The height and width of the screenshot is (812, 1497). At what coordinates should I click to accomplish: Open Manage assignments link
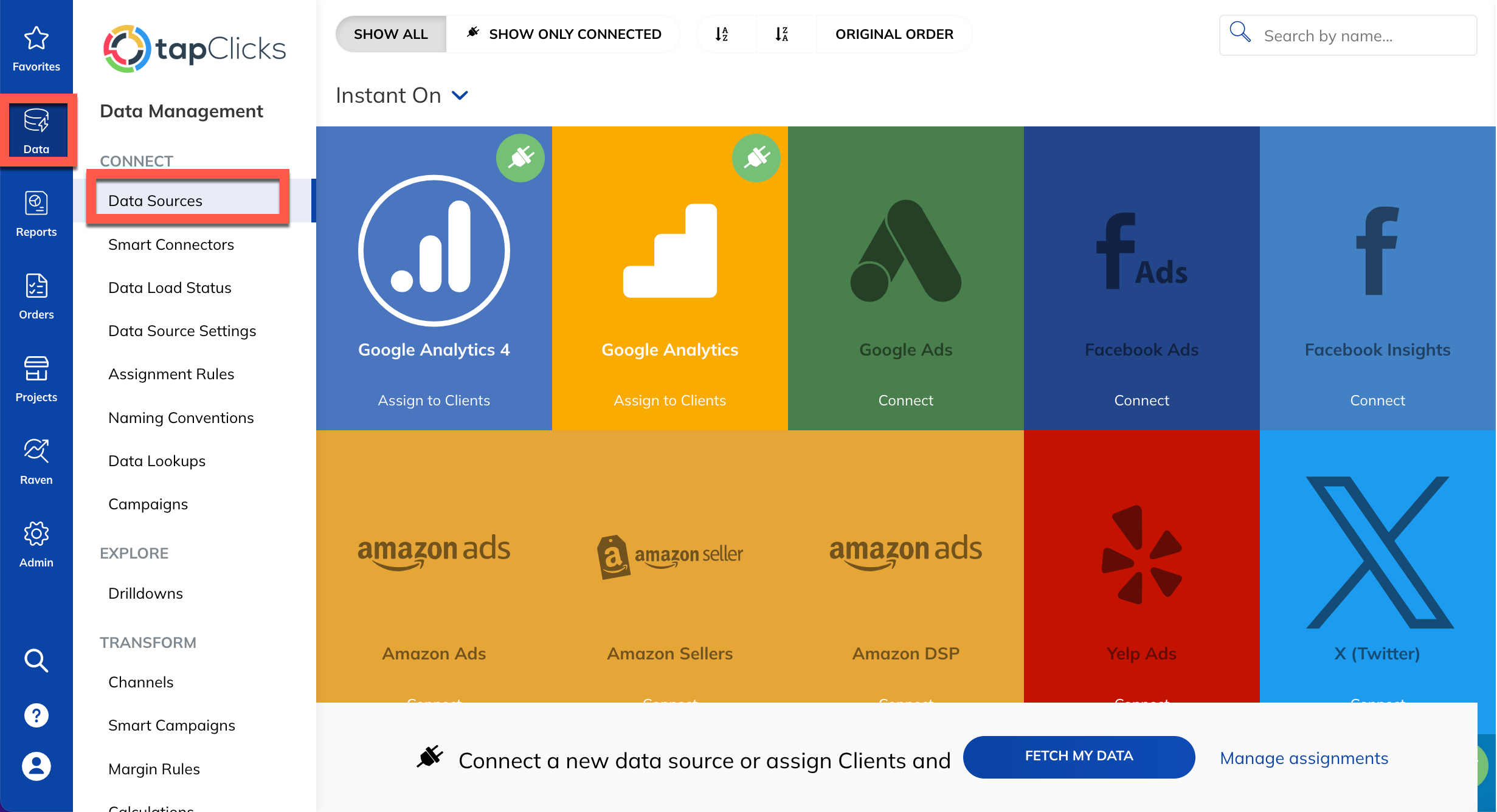point(1304,758)
